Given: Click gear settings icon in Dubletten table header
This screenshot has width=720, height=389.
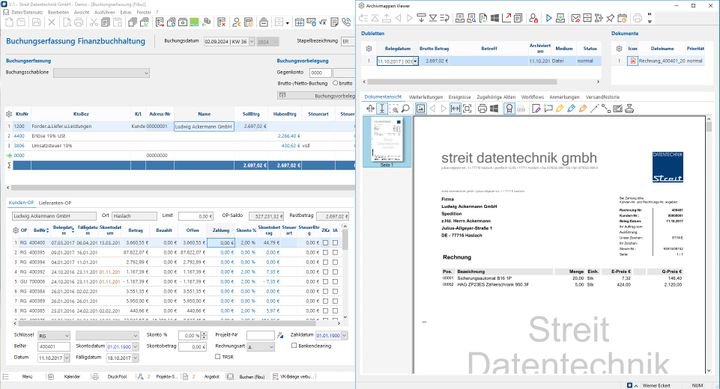Looking at the screenshot, I should pyautogui.click(x=369, y=48).
